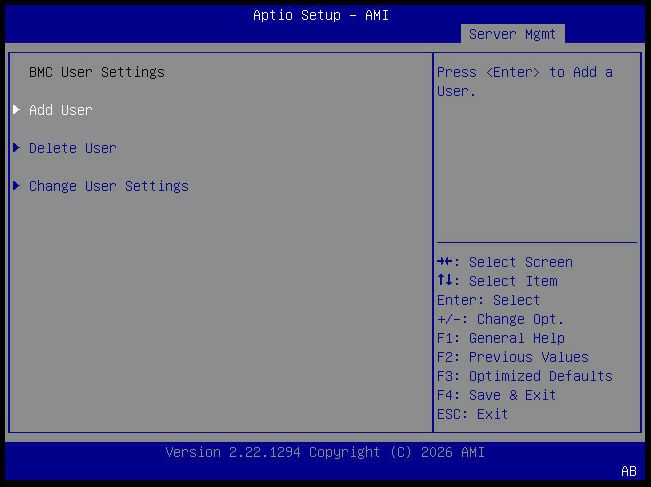Select the Server Mgmt tab
The width and height of the screenshot is (651, 487).
pos(512,34)
